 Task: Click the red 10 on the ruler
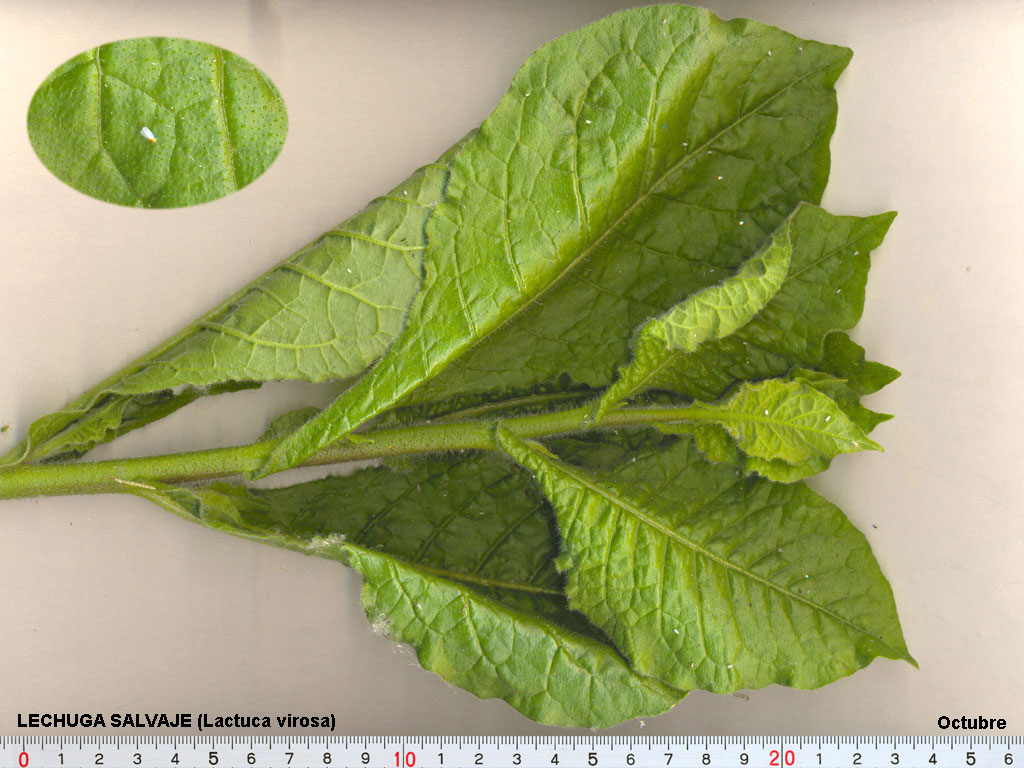click(x=403, y=759)
